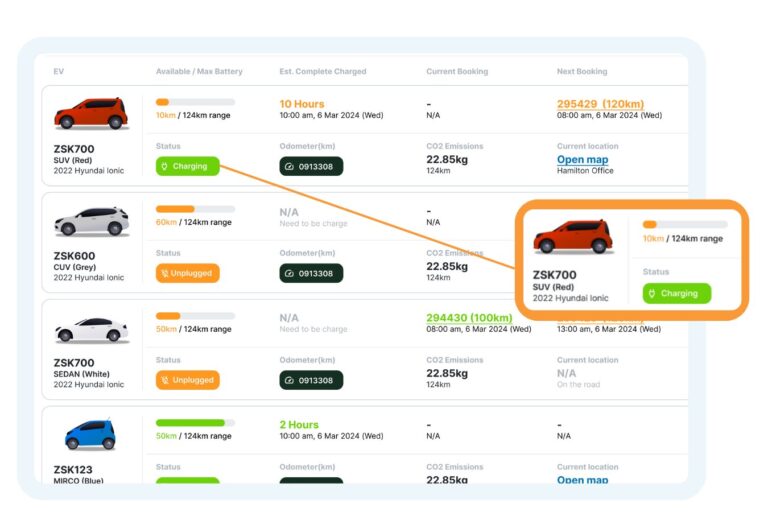Click '13:00 am, 6 Mar 2024 (Wed)' booking time
This screenshot has width=768, height=512.
[x=609, y=329]
